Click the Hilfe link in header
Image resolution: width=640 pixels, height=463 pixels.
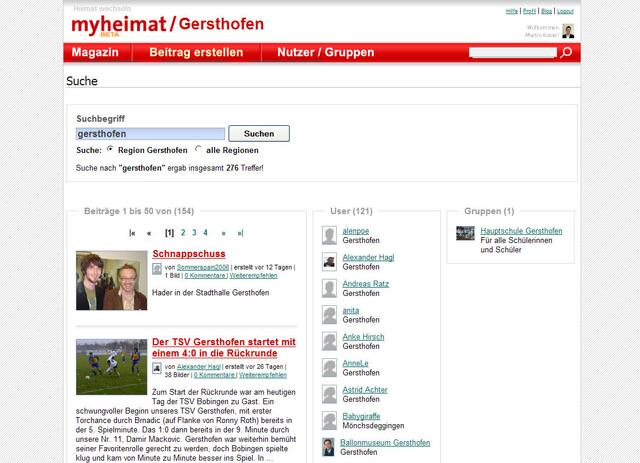(x=511, y=11)
